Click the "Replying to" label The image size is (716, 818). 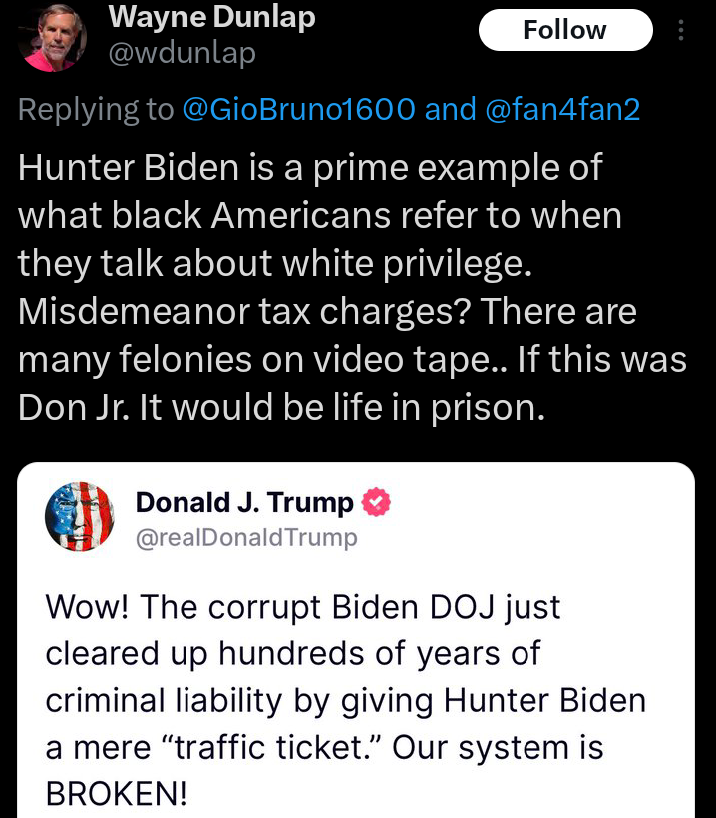coord(96,110)
